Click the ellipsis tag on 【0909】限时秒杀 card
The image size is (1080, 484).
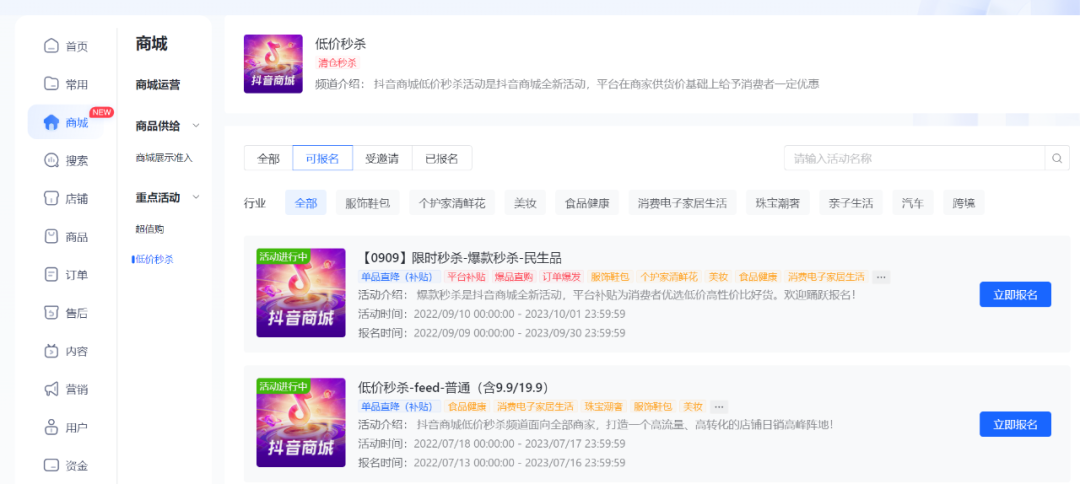click(x=881, y=277)
